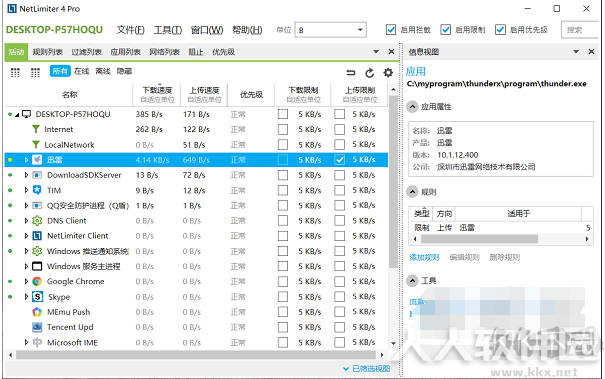Viewport: 605px width, 379px height.
Task: Click the 迅雷 Thunder app icon
Action: [37, 160]
